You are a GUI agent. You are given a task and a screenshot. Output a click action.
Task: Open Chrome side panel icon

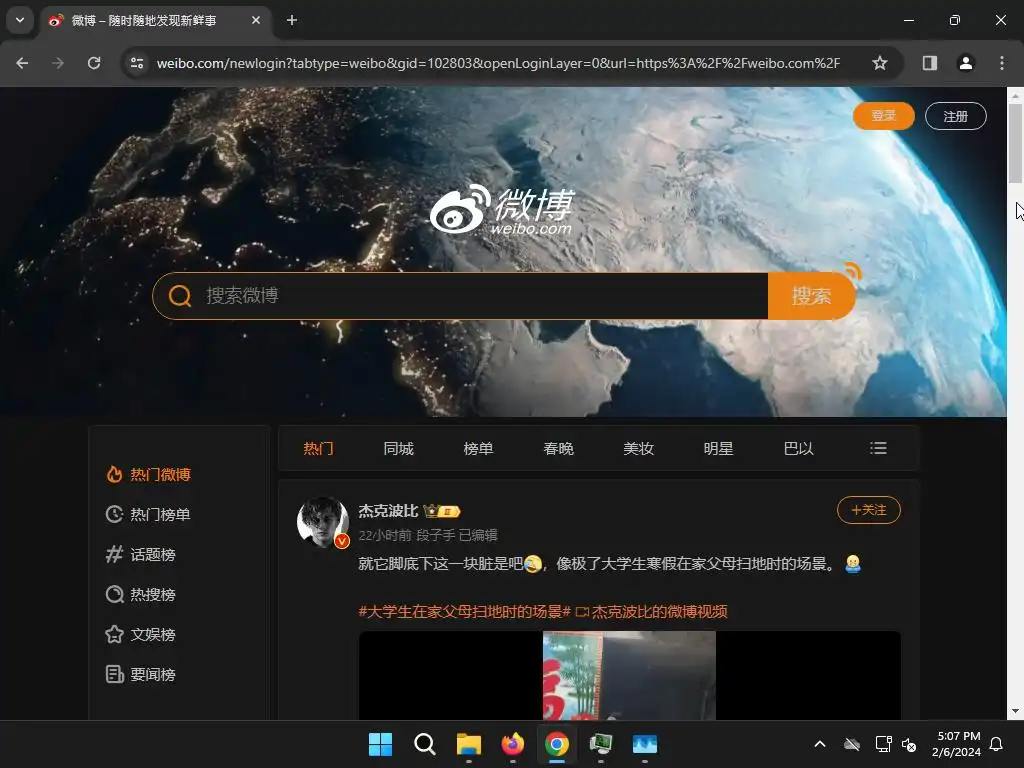coord(930,63)
